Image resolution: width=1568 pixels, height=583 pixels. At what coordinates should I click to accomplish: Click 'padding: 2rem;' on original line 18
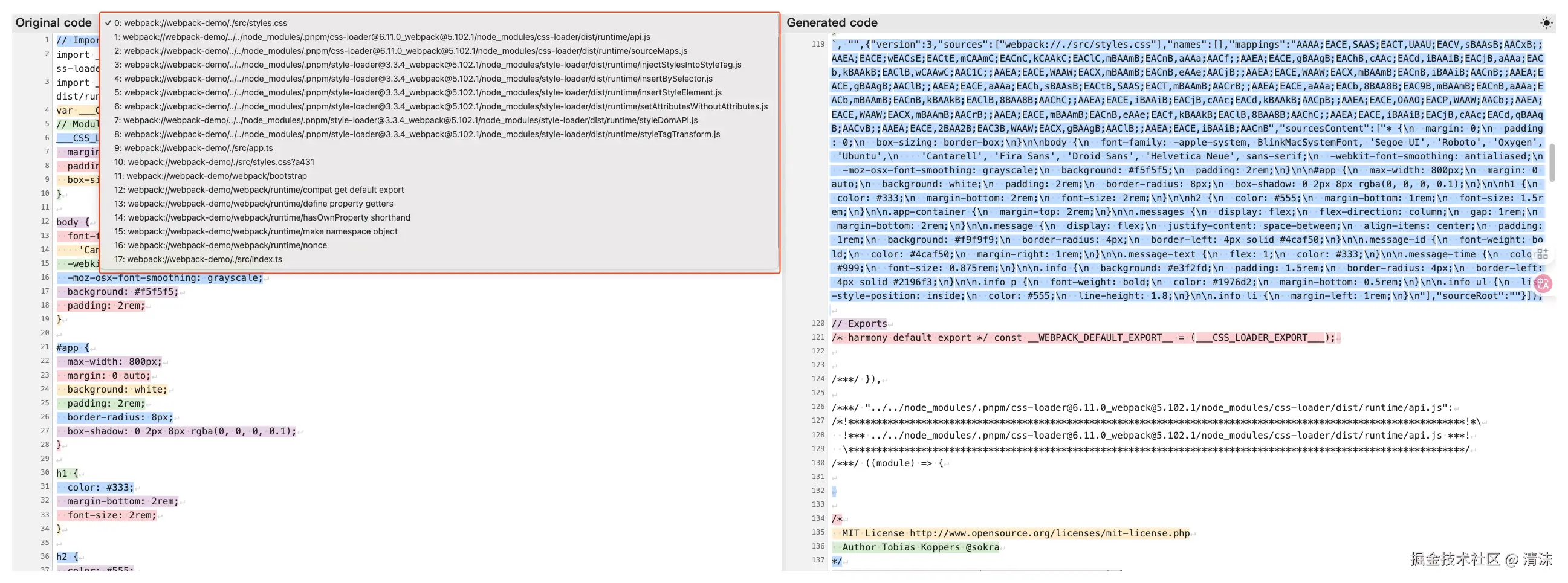106,306
